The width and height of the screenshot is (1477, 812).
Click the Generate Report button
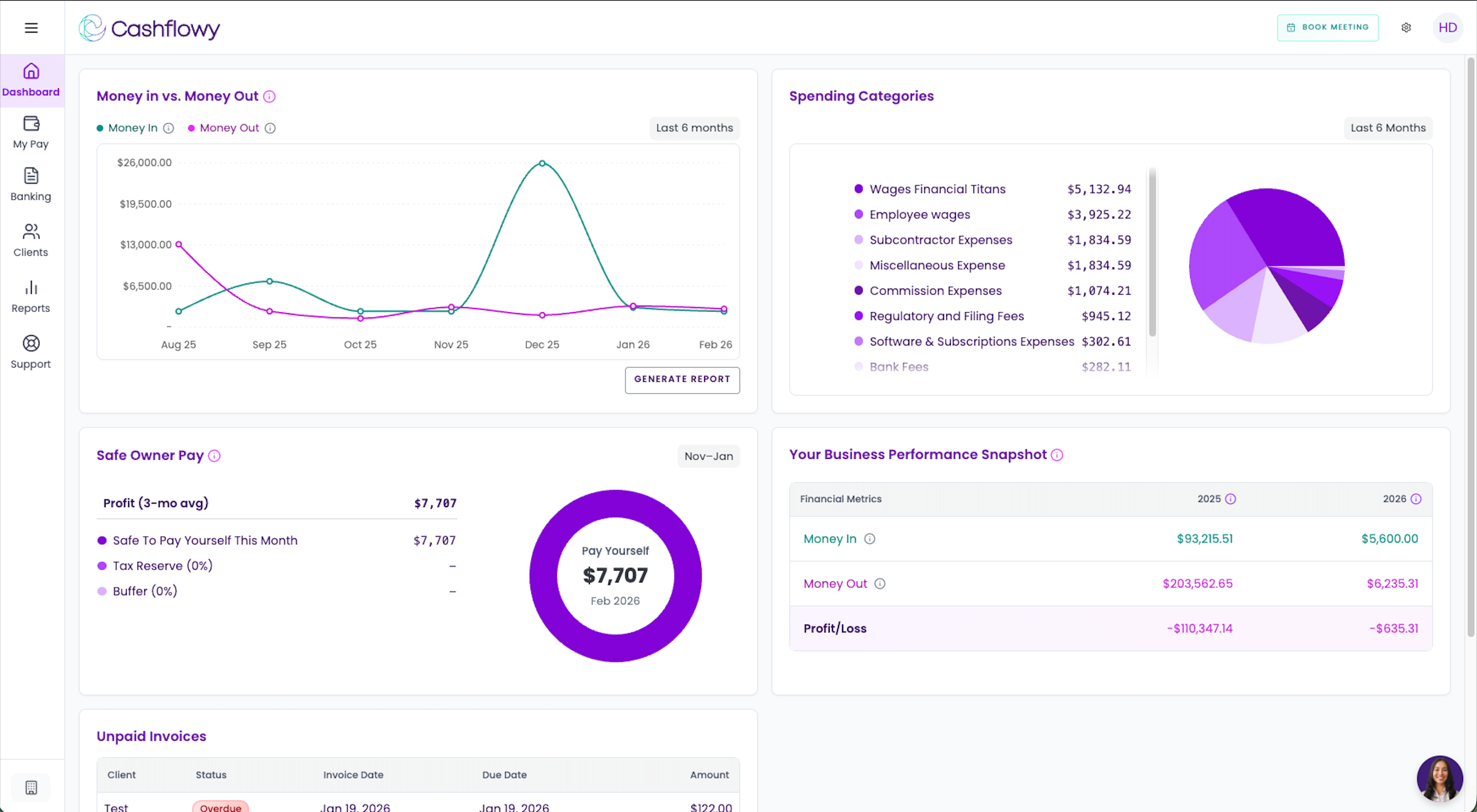682,379
